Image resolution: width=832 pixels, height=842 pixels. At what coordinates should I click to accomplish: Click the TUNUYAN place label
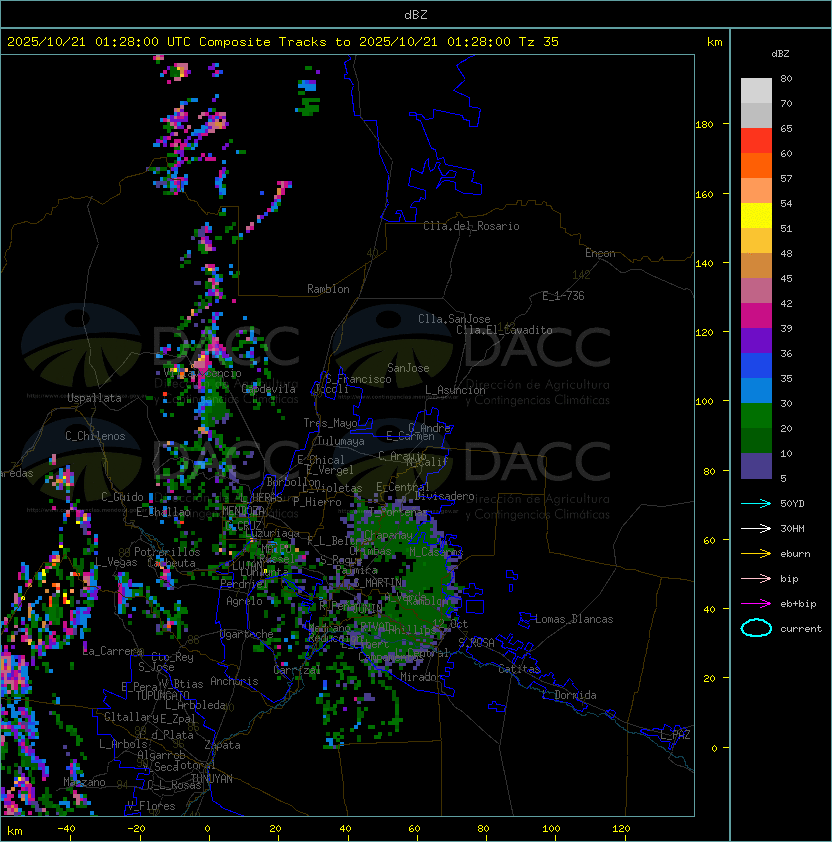tap(212, 779)
